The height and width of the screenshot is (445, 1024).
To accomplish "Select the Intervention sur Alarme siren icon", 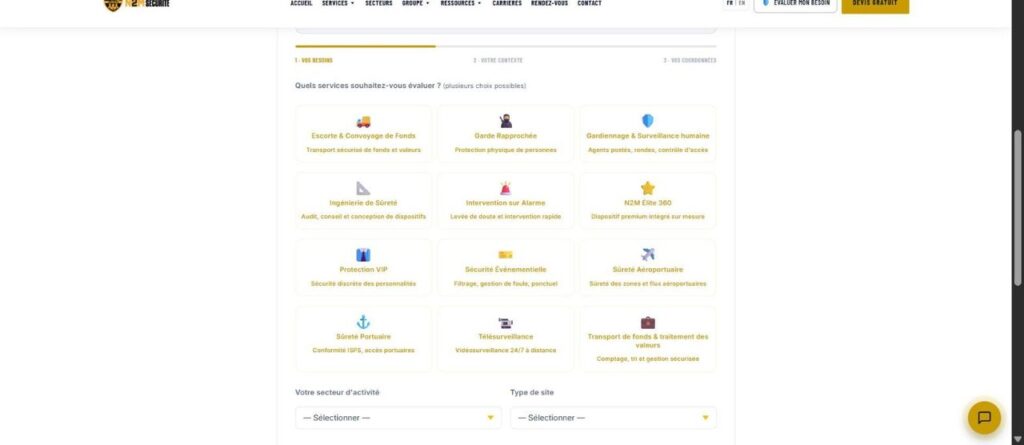I will coord(505,188).
